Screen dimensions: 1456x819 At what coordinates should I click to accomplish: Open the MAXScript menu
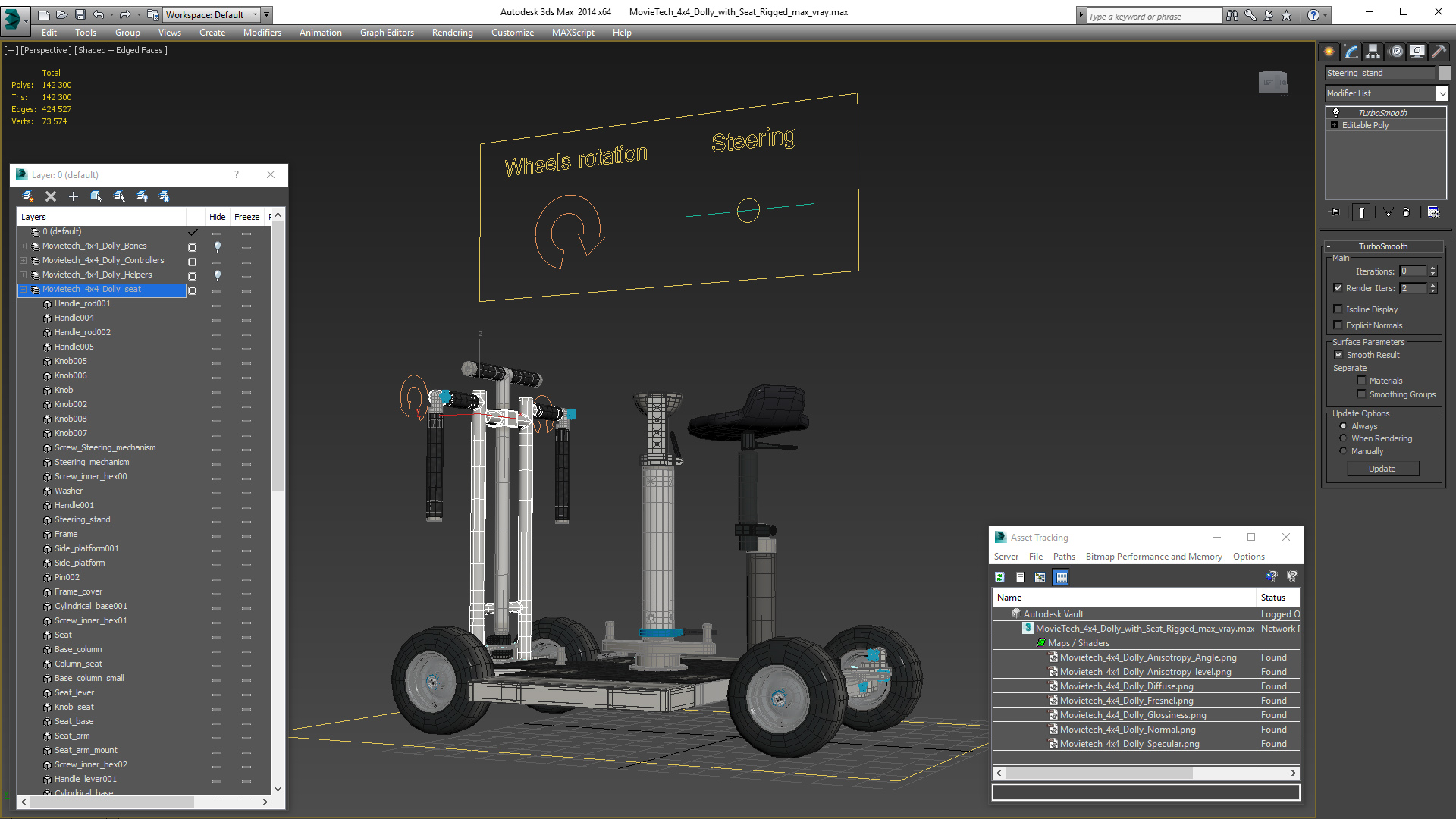573,33
